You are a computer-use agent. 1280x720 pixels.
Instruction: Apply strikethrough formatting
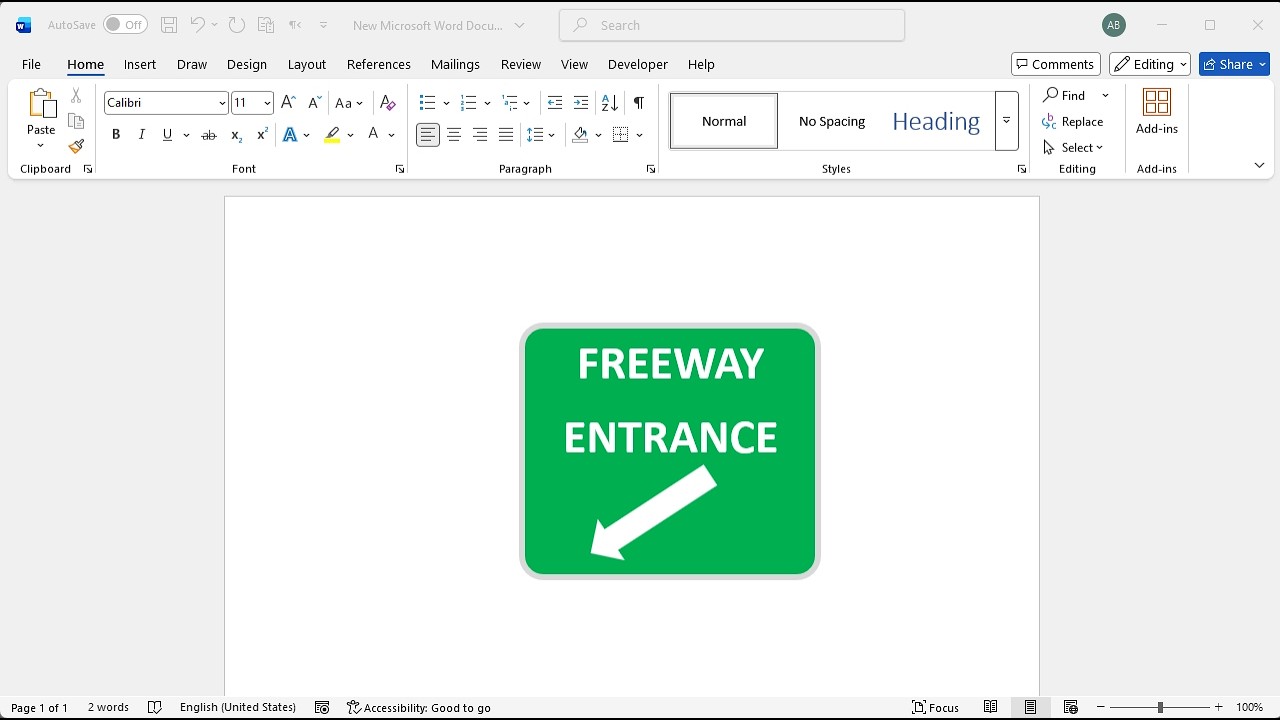point(209,135)
